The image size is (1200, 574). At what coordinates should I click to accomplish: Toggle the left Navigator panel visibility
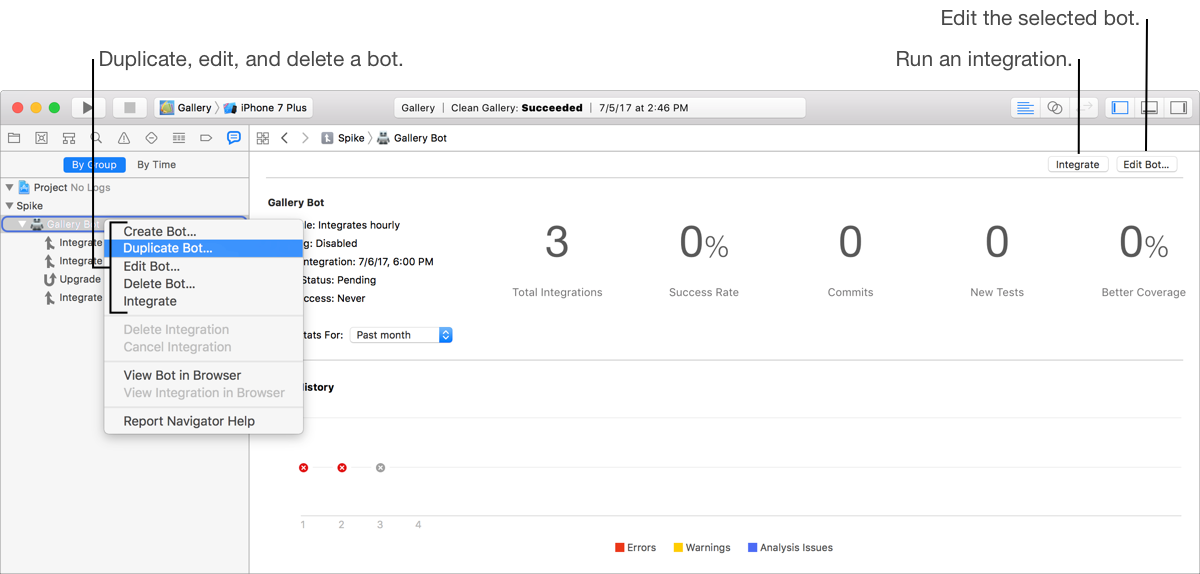1120,108
